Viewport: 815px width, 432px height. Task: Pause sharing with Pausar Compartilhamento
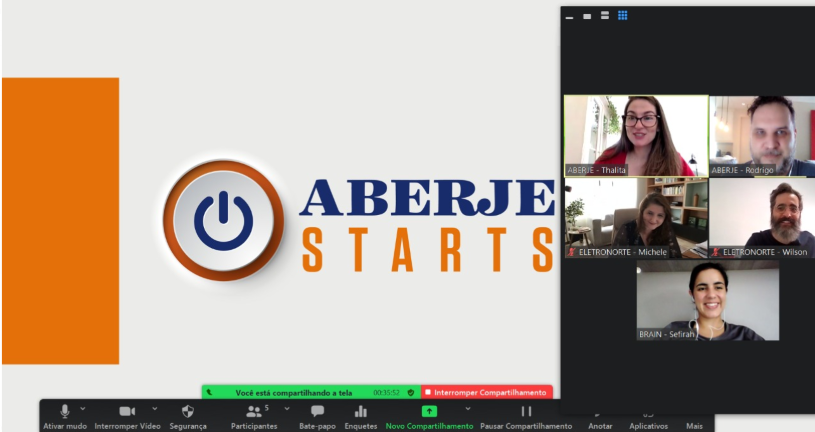click(x=526, y=411)
